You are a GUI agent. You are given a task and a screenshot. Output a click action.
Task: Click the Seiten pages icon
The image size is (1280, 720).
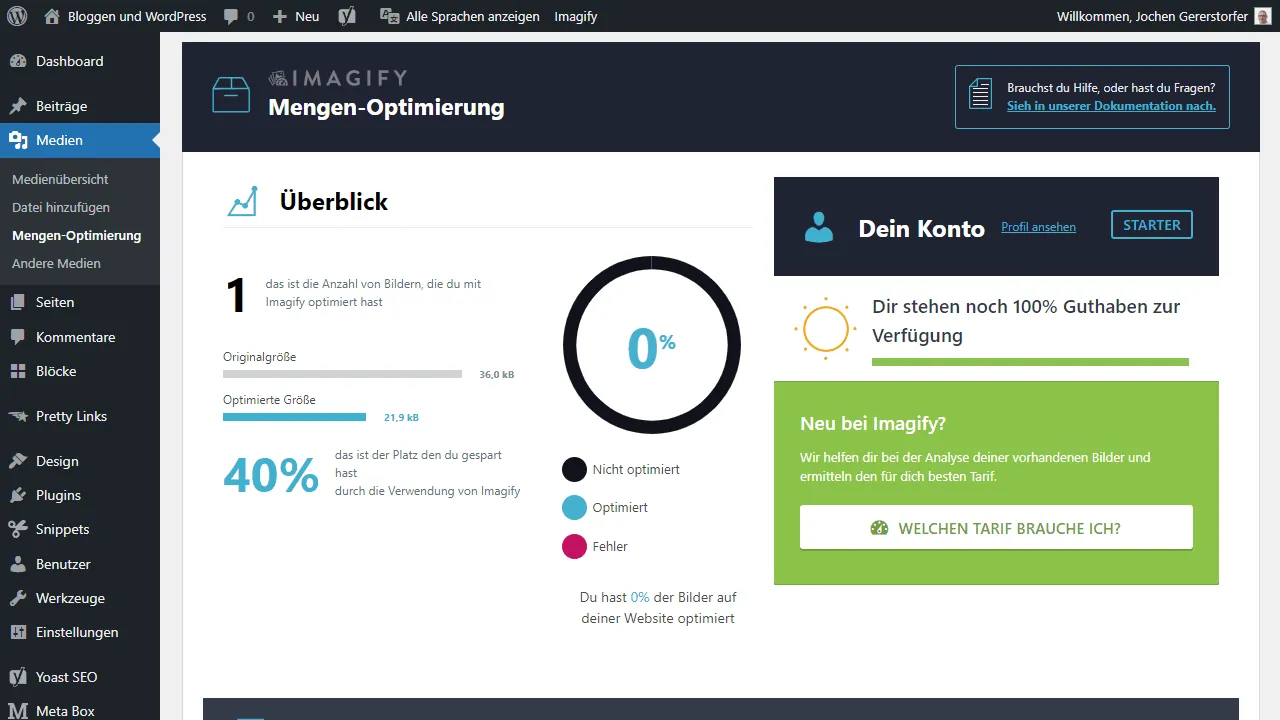pos(18,302)
